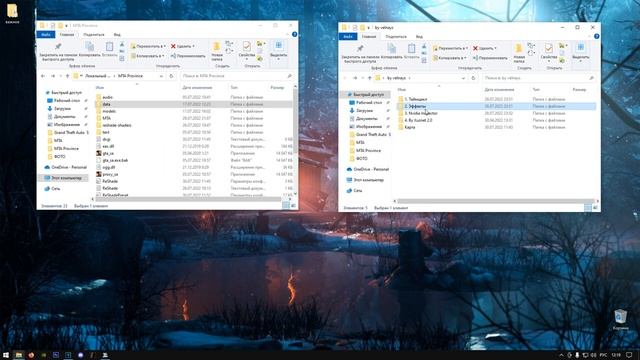Click horizontal scrollbar in by velnays window
This screenshot has height=360, width=640.
pyautogui.click(x=496, y=201)
